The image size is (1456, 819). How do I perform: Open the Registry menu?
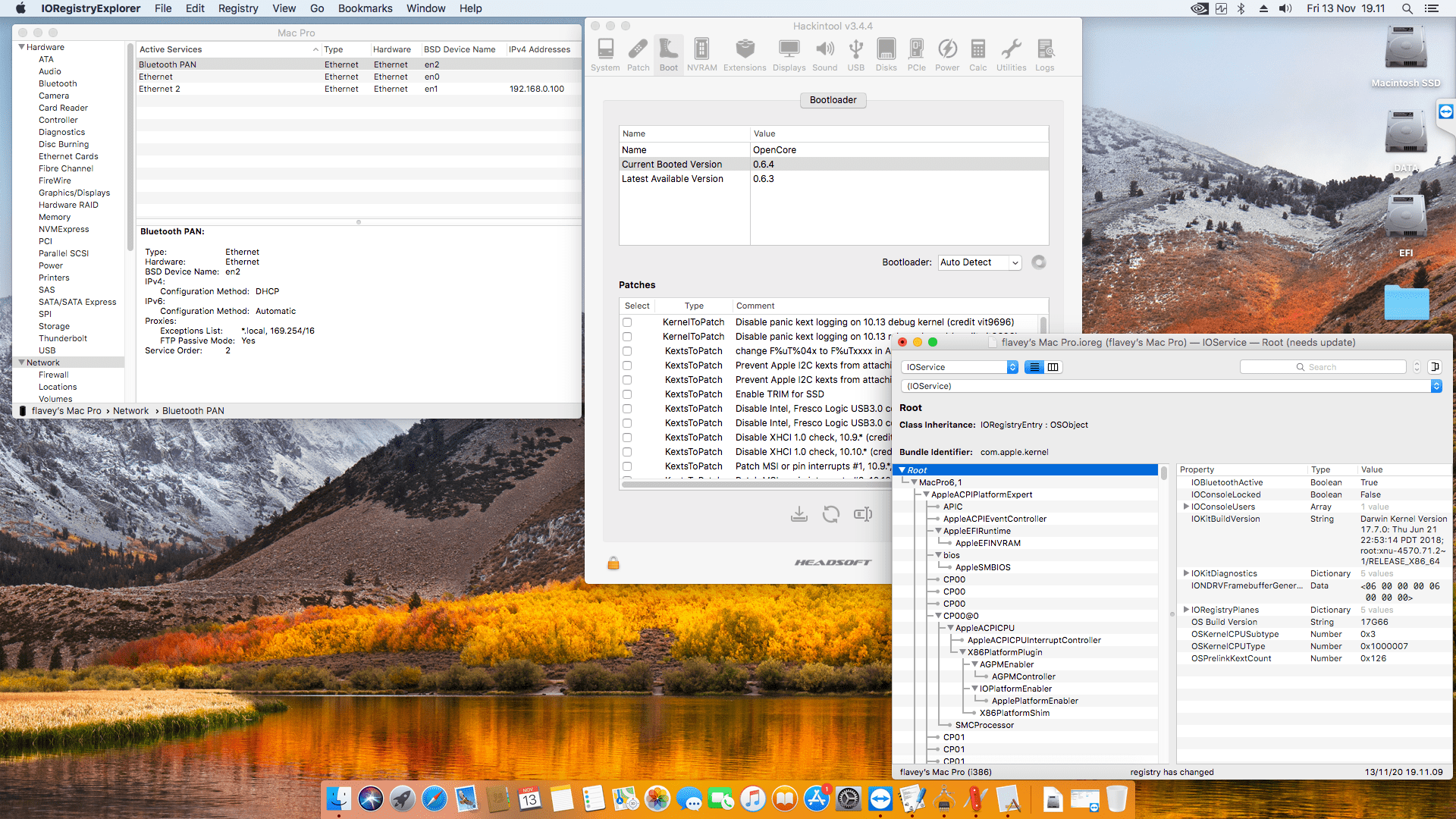pos(238,8)
